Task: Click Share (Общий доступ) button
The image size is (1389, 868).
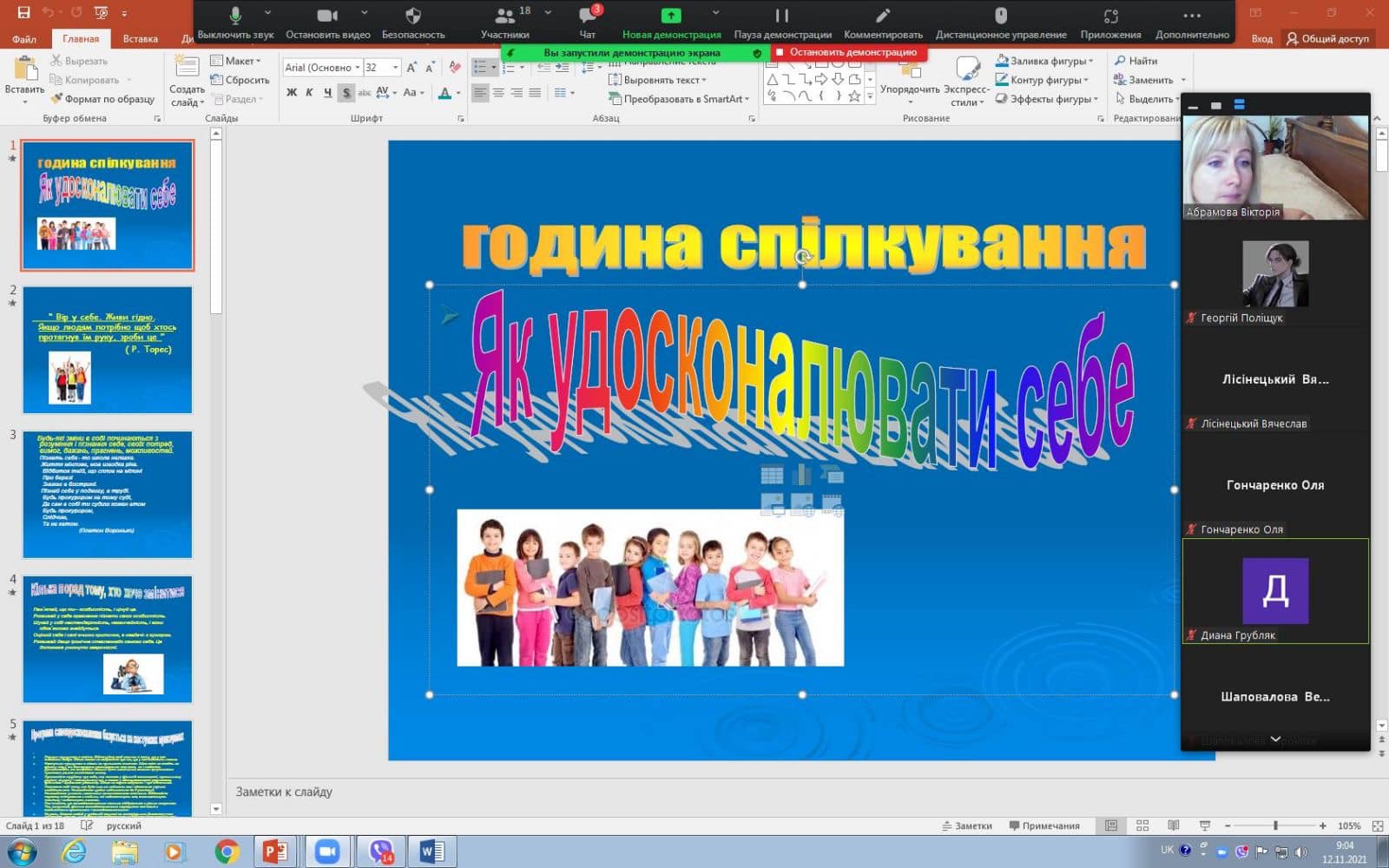Action: [1327, 38]
